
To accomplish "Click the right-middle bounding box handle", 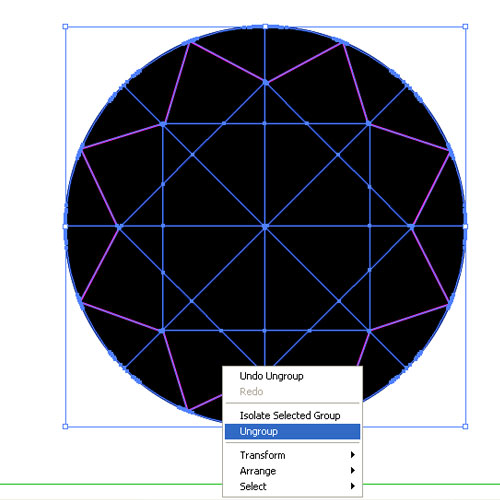I will click(x=465, y=227).
